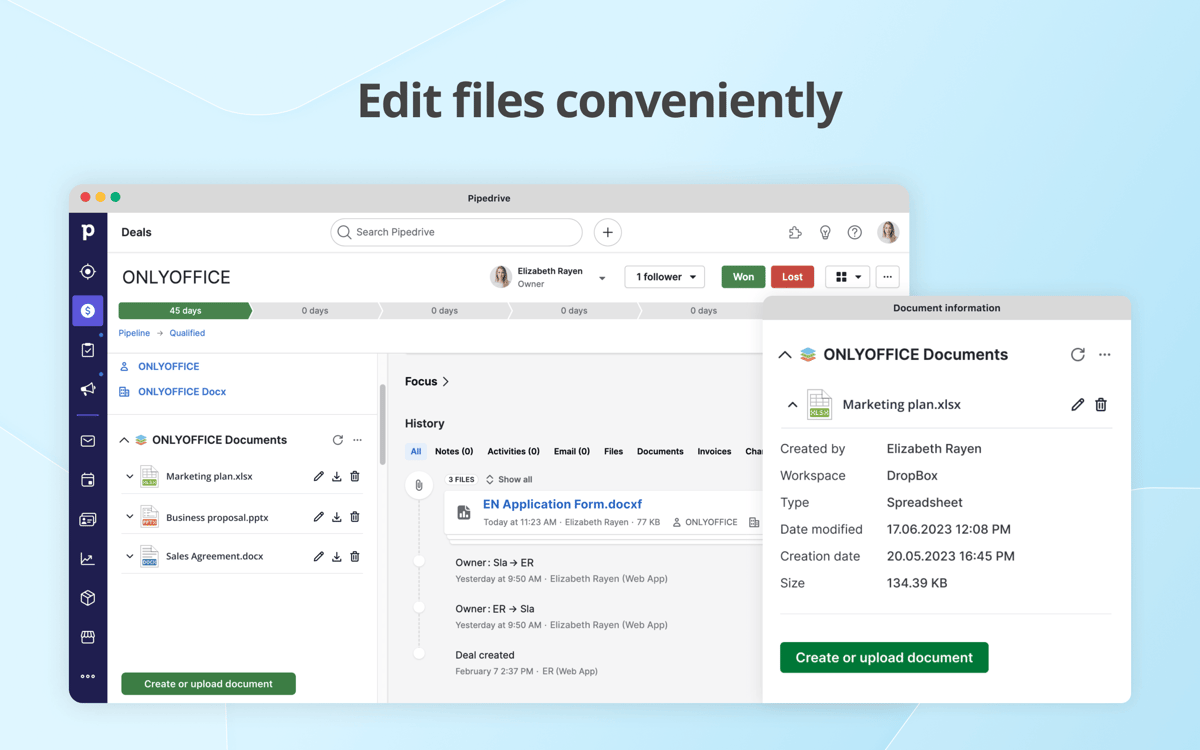1200x750 pixels.
Task: Click inside the Search Pipedrive field
Action: point(456,232)
